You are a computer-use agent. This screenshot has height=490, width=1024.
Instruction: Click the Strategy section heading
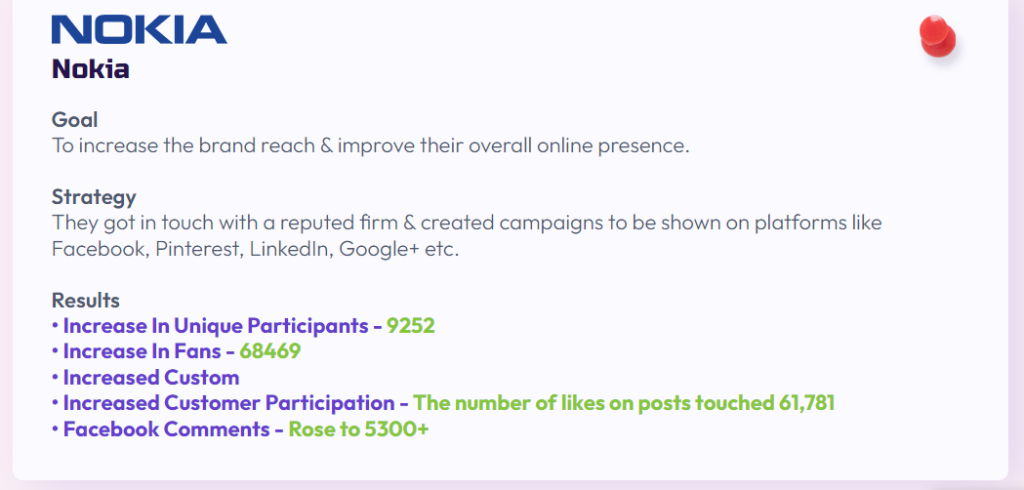[94, 197]
